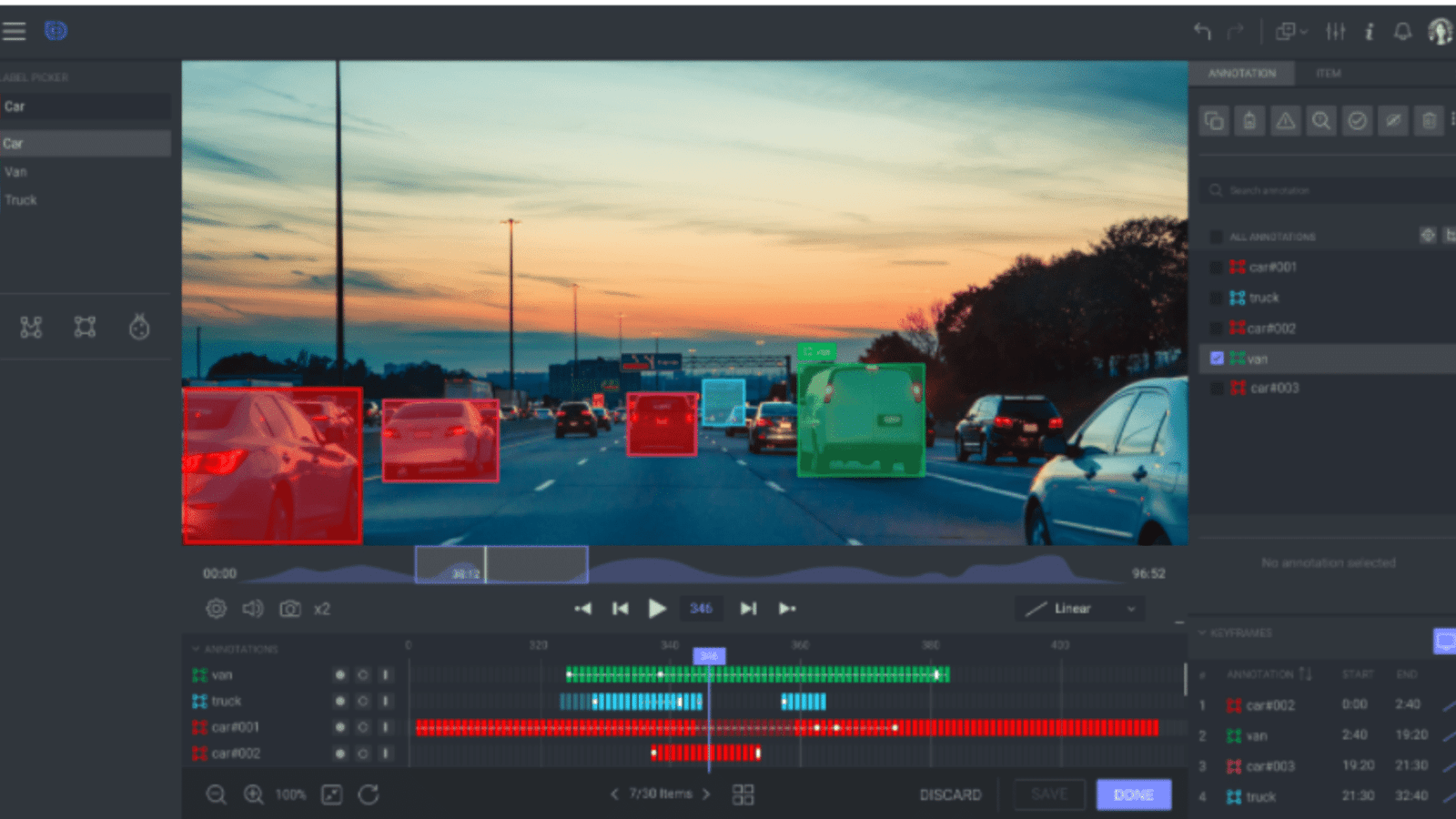Open the timeline settings gear
The image size is (1456, 819).
tap(217, 609)
